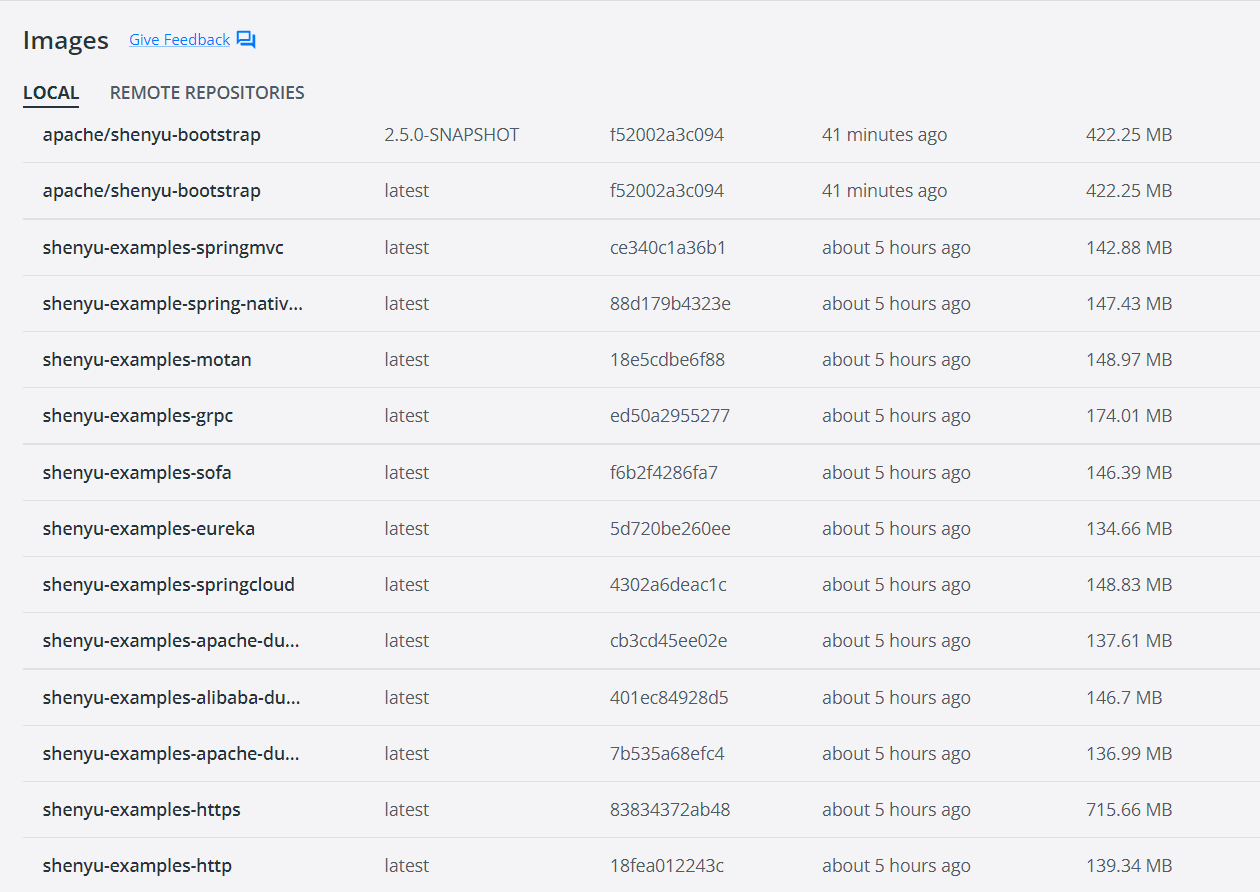The width and height of the screenshot is (1260, 892).
Task: Select shenyu-examples-motan image
Action: pyautogui.click(x=147, y=360)
